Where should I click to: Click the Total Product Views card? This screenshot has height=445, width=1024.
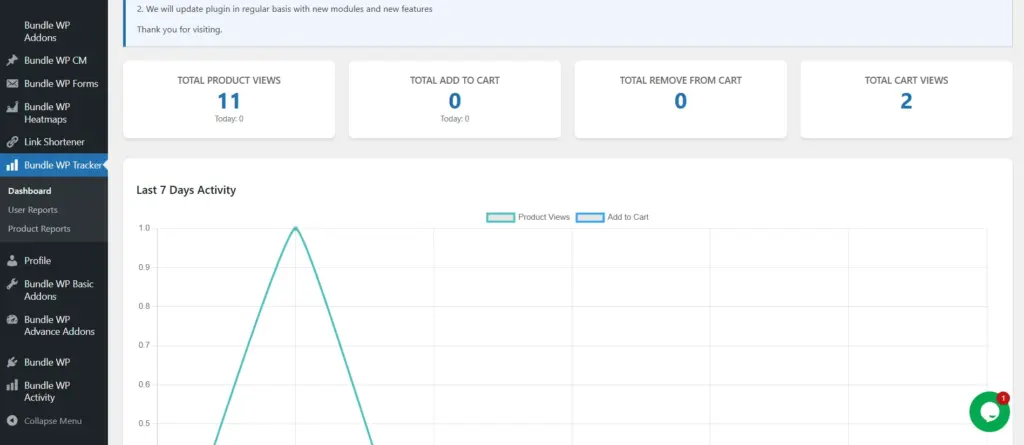pyautogui.click(x=229, y=99)
